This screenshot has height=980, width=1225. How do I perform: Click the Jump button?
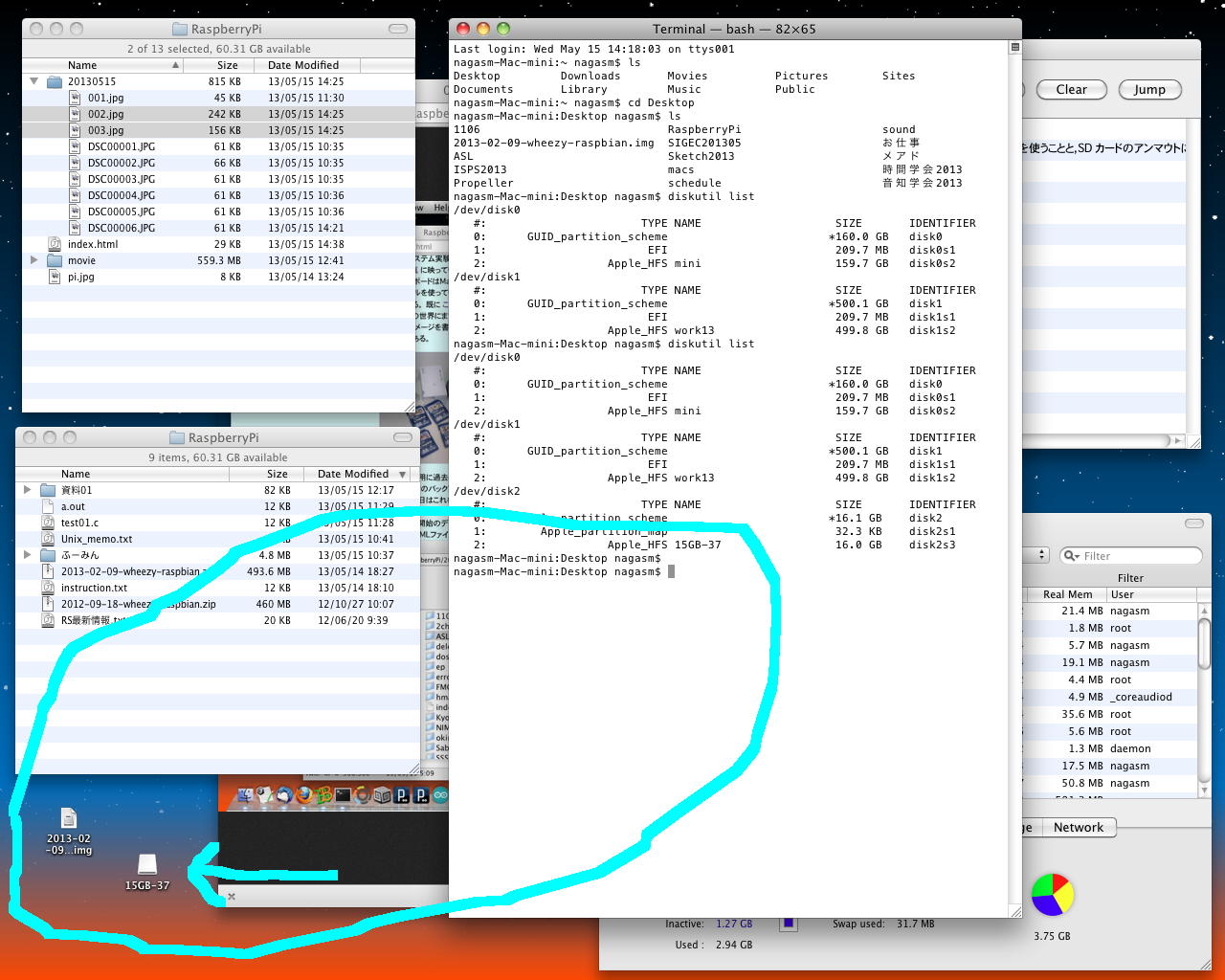tap(1149, 90)
